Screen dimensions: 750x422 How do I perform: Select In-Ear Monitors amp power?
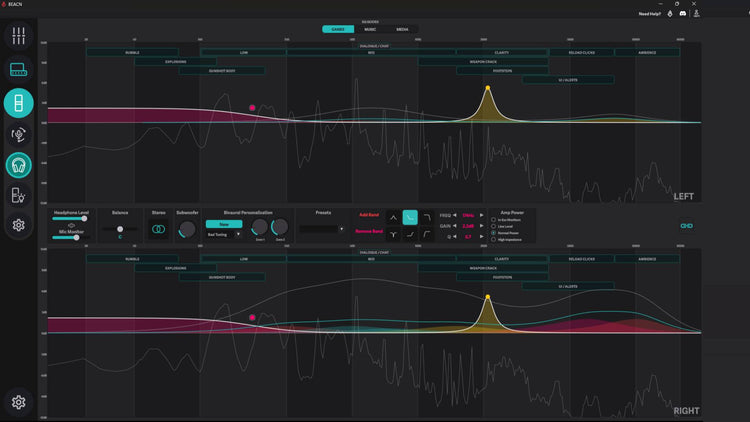(493, 220)
